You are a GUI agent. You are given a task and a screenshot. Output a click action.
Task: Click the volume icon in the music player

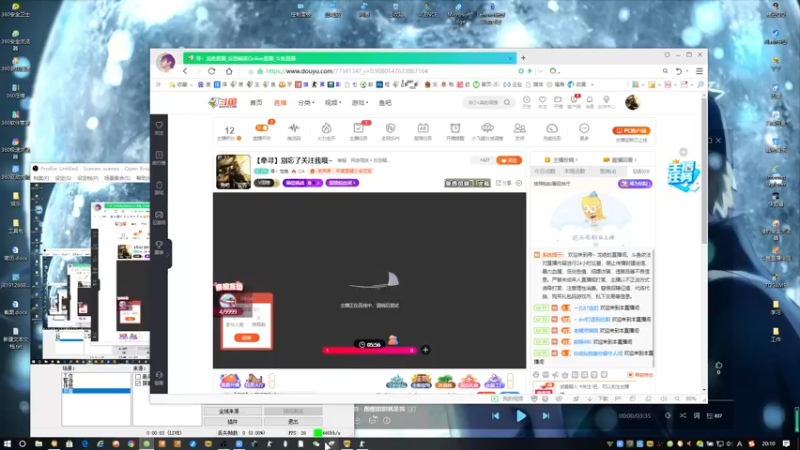668,415
